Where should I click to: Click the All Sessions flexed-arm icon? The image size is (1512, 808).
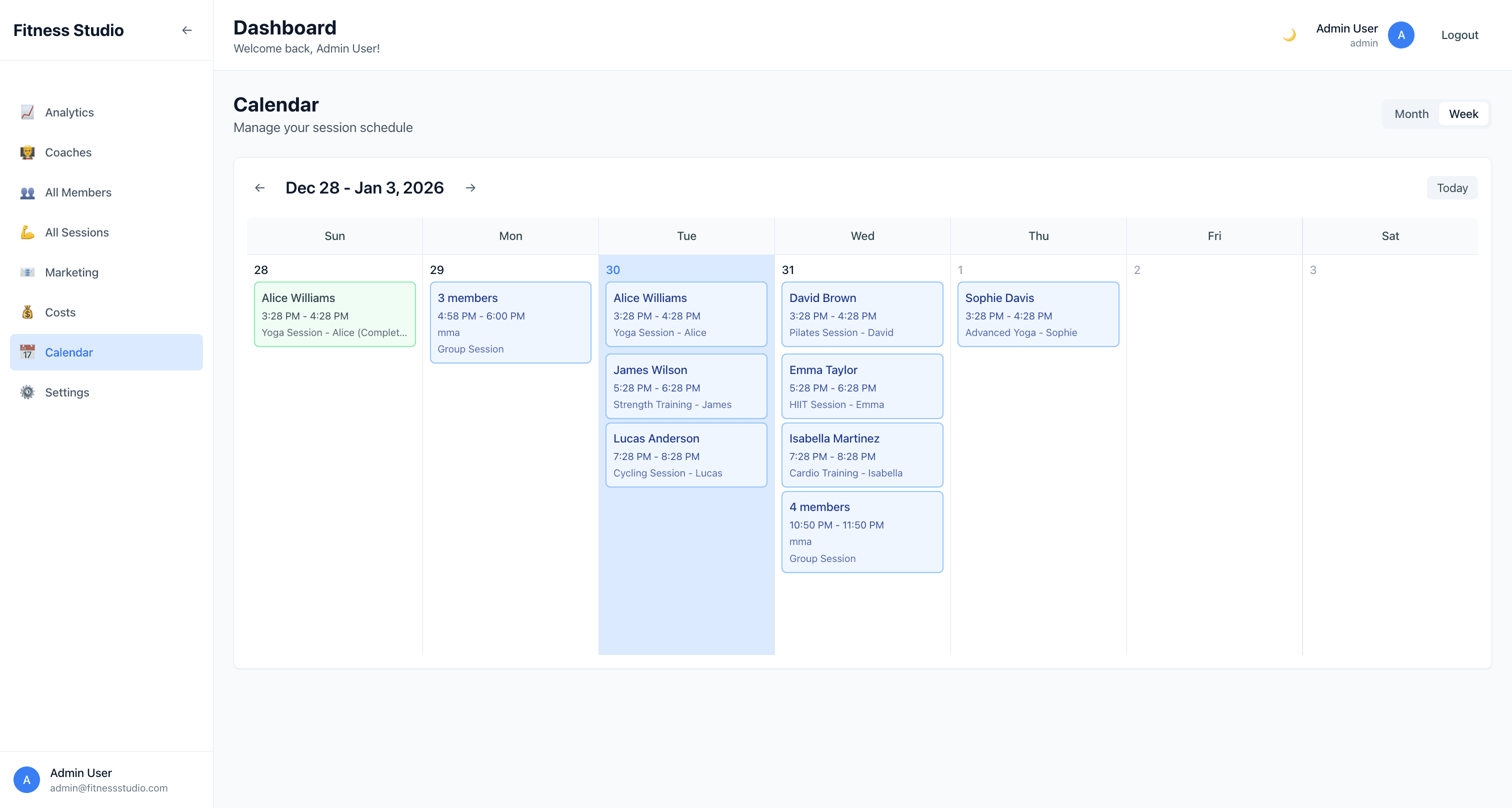[x=27, y=232]
